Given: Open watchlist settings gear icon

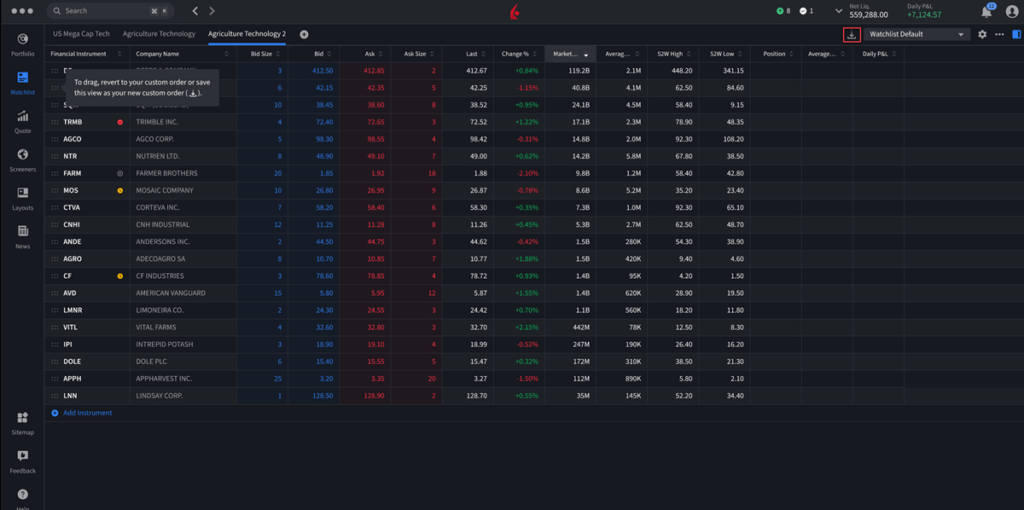Looking at the screenshot, I should [982, 35].
